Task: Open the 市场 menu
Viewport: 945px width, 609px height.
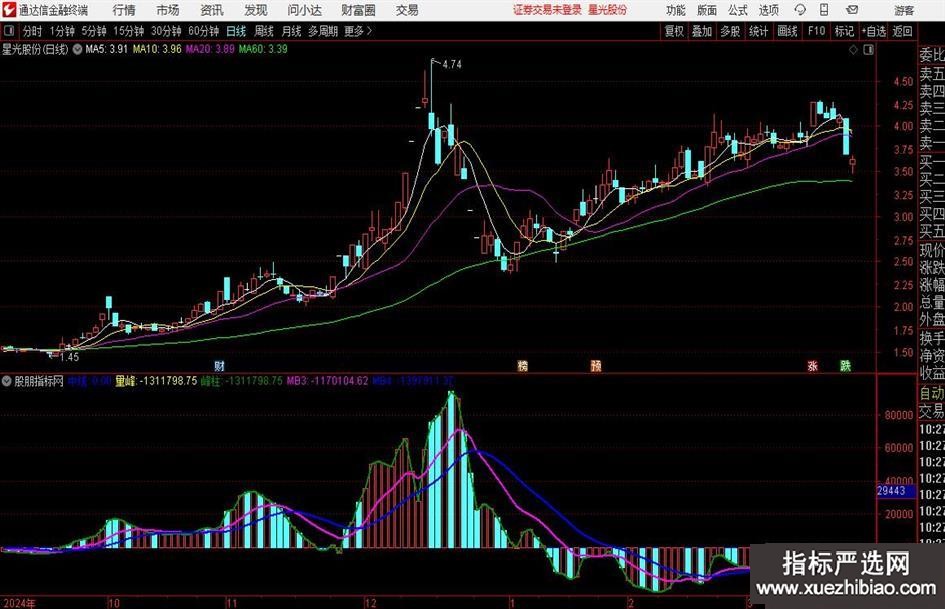Action: 168,10
